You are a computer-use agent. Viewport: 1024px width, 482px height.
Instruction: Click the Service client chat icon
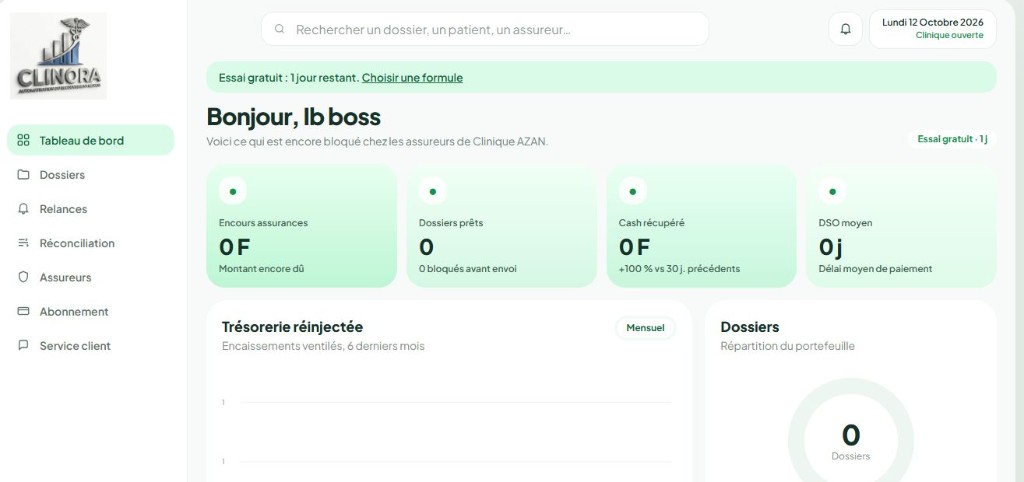(x=24, y=345)
